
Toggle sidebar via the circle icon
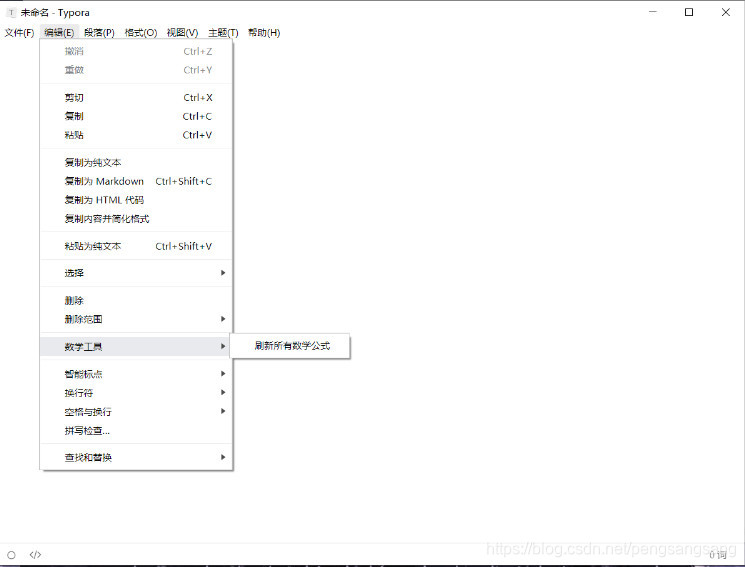[x=11, y=555]
